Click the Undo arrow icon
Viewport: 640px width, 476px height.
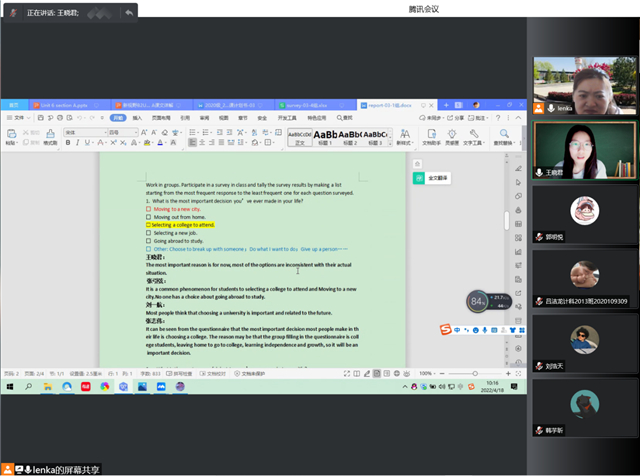80,118
